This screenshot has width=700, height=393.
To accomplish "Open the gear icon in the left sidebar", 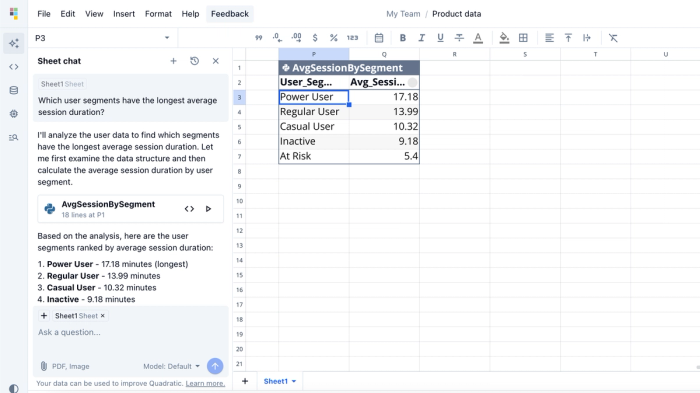I will 14,114.
